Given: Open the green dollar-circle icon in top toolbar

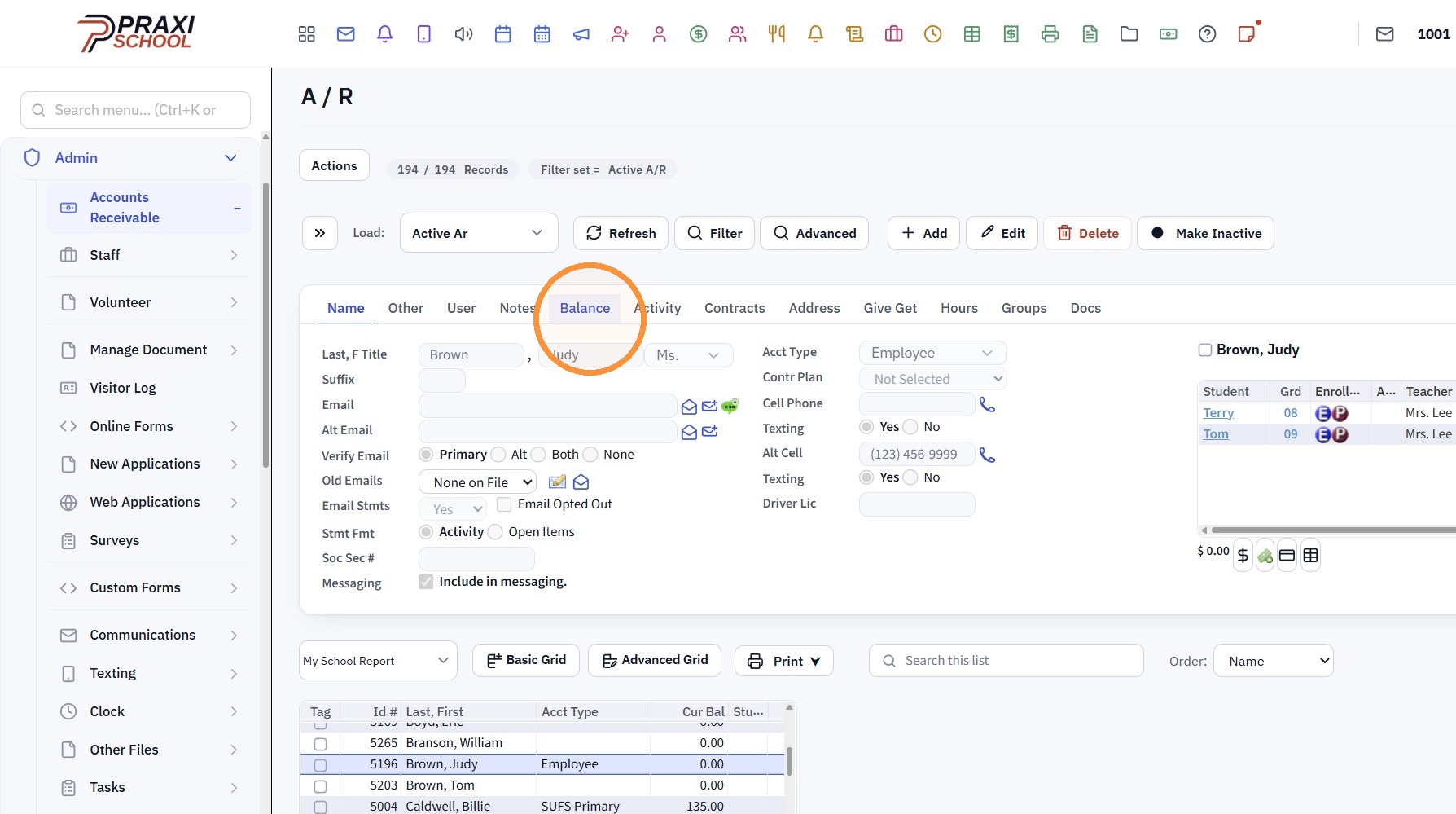Looking at the screenshot, I should [x=698, y=34].
